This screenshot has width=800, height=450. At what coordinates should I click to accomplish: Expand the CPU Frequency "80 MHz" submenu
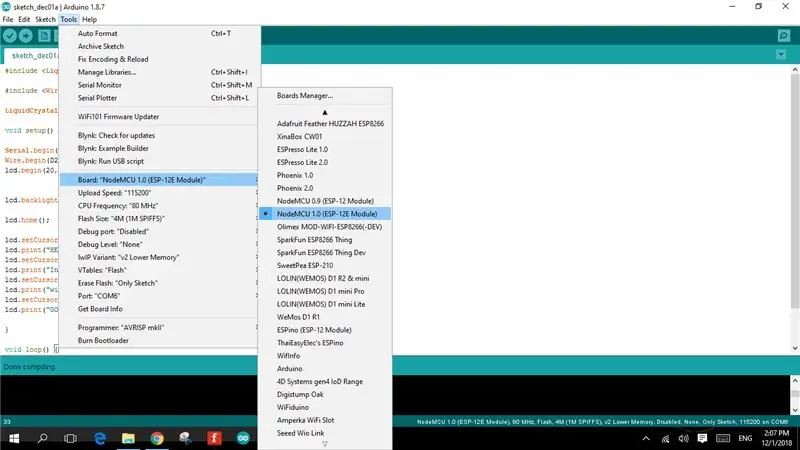point(158,206)
